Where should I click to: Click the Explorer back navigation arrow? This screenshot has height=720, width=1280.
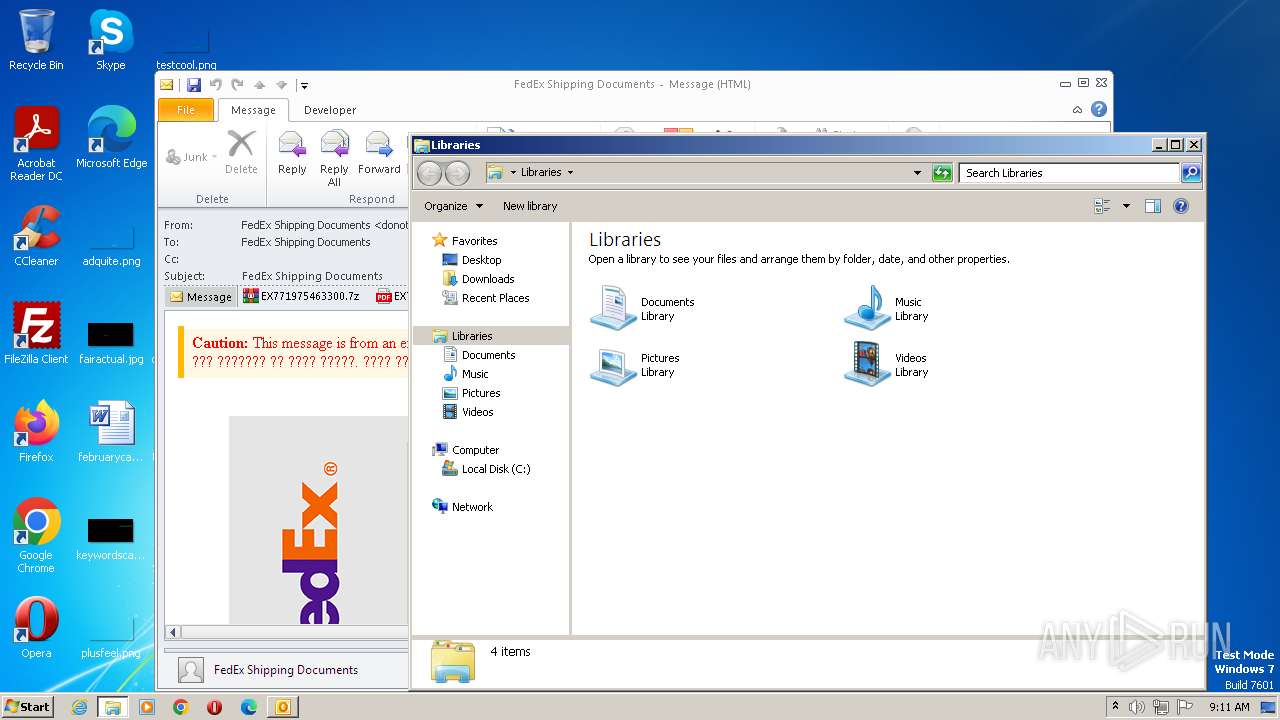tap(429, 173)
